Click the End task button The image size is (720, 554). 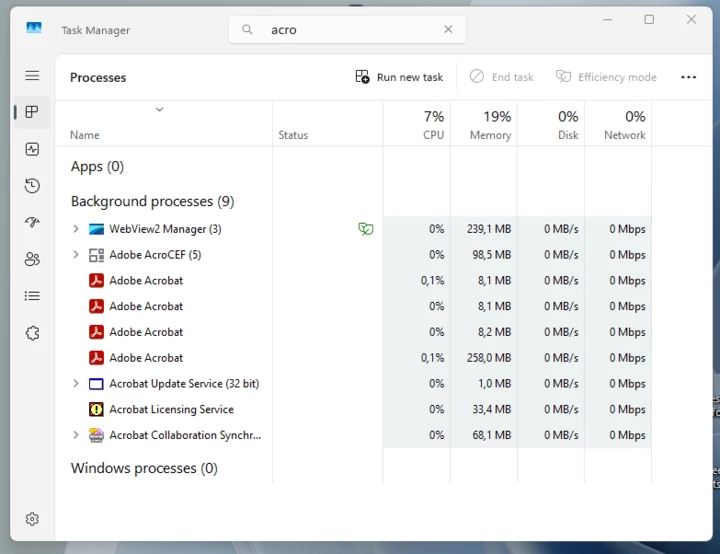click(x=501, y=77)
